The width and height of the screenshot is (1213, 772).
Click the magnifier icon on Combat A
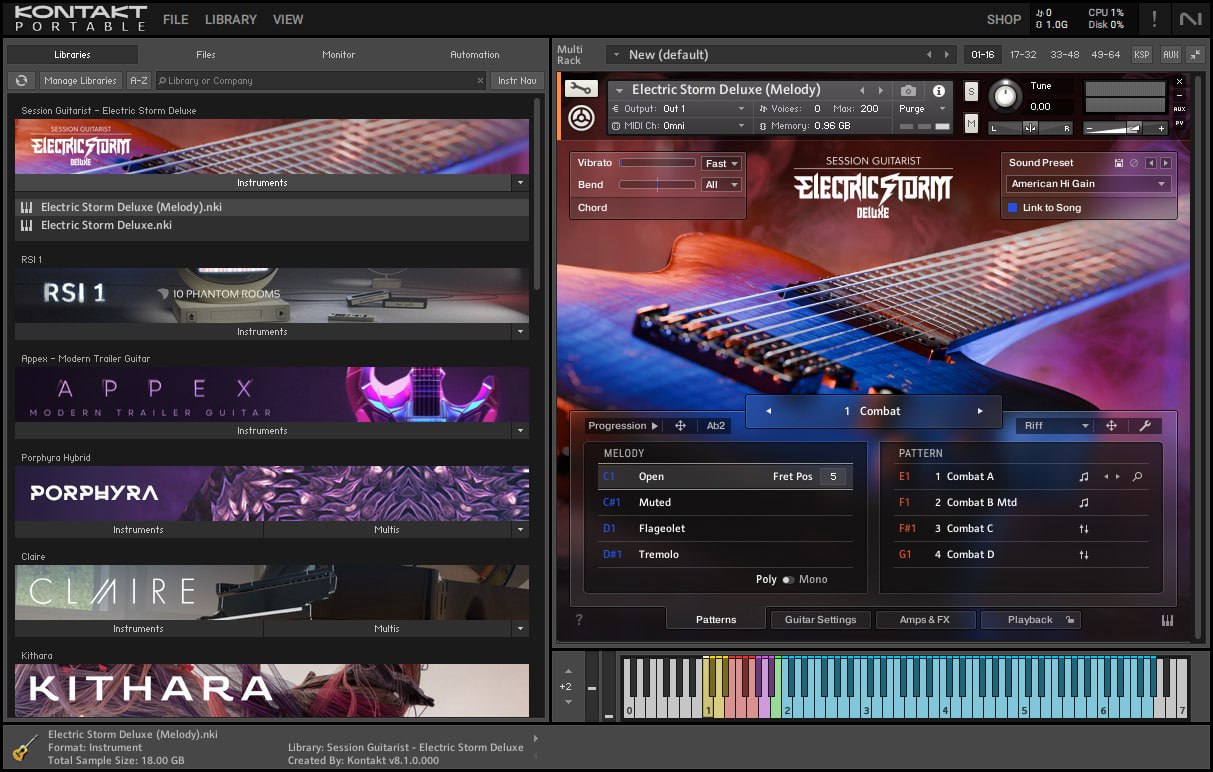(x=1137, y=477)
